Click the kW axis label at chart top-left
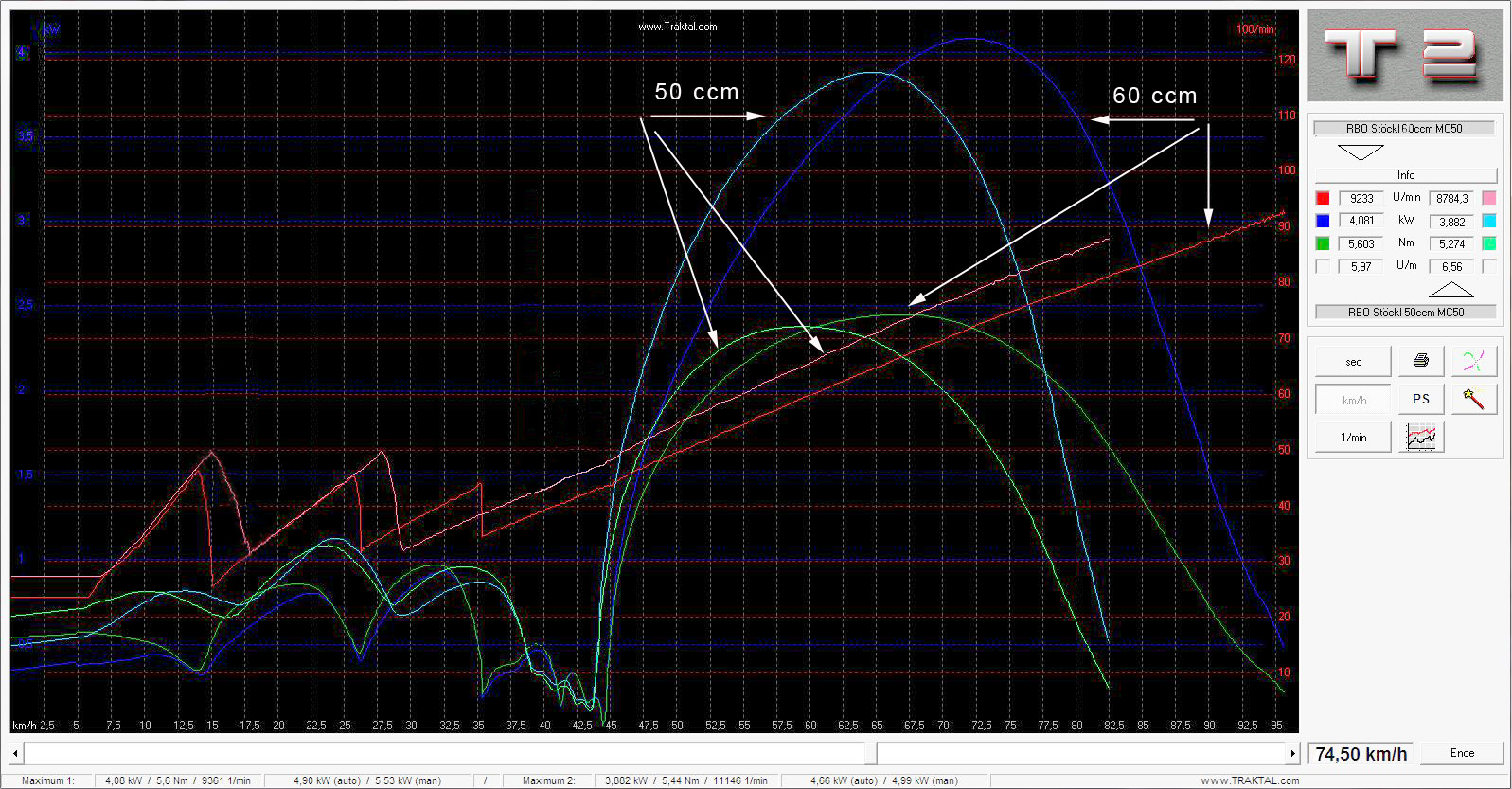 (52, 28)
